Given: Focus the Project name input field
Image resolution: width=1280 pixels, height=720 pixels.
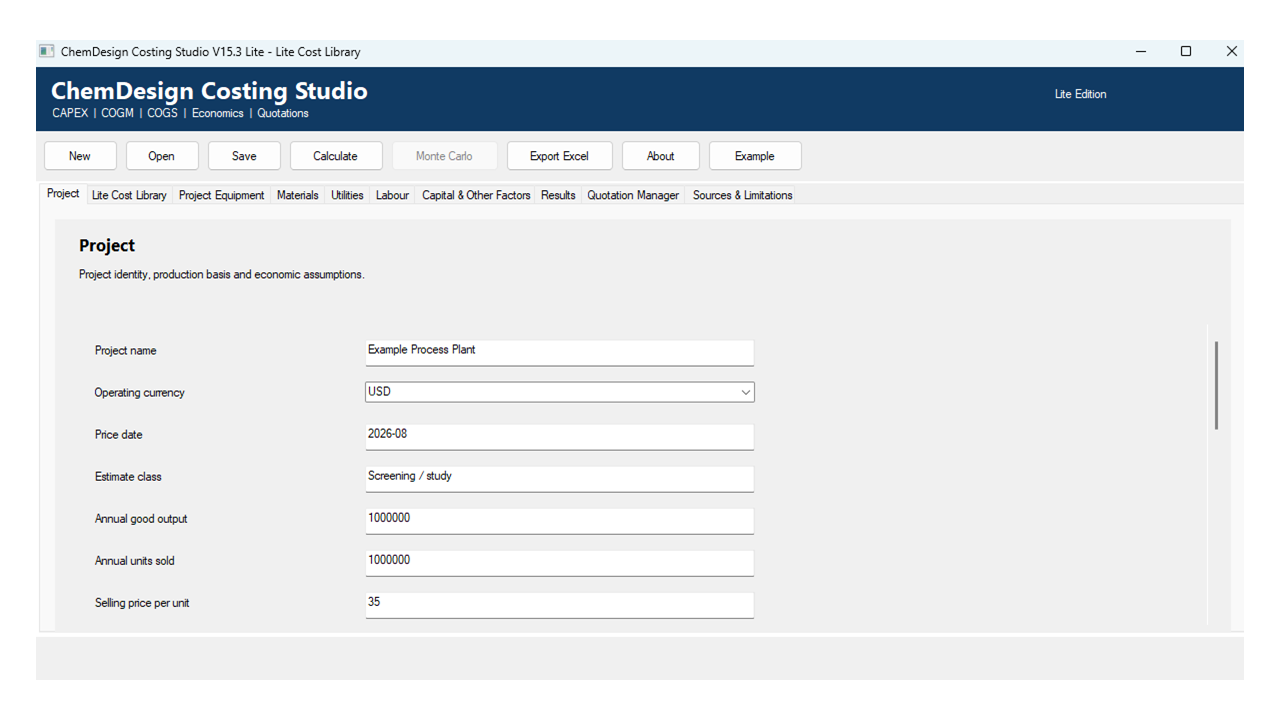Looking at the screenshot, I should (560, 351).
